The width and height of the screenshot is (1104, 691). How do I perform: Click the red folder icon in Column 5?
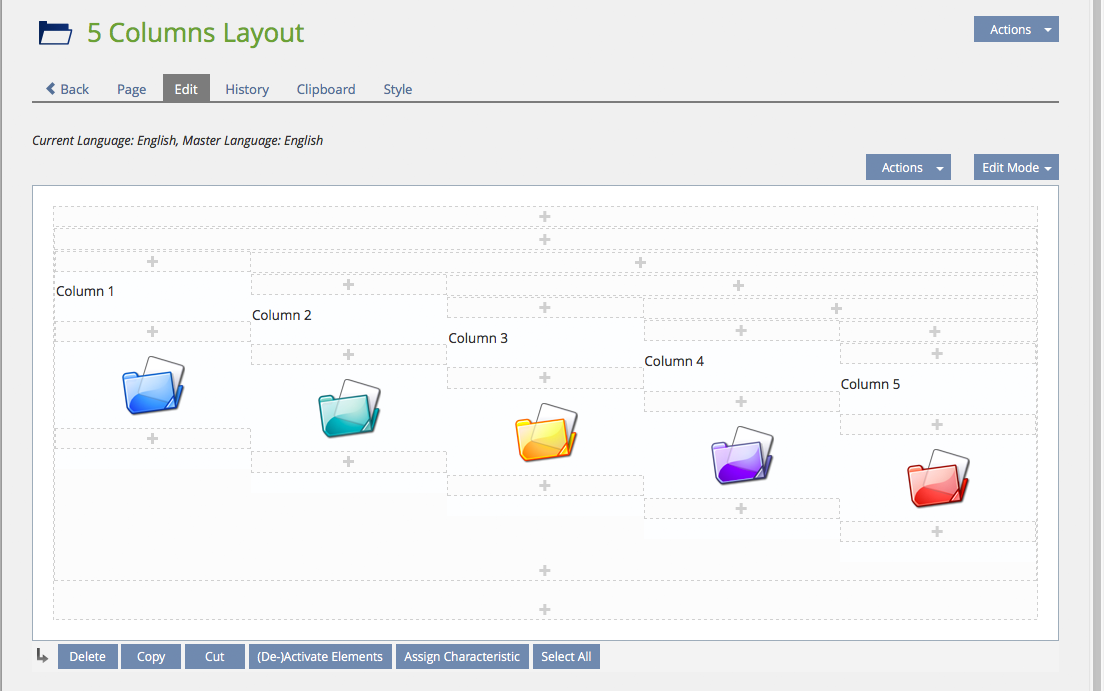937,479
